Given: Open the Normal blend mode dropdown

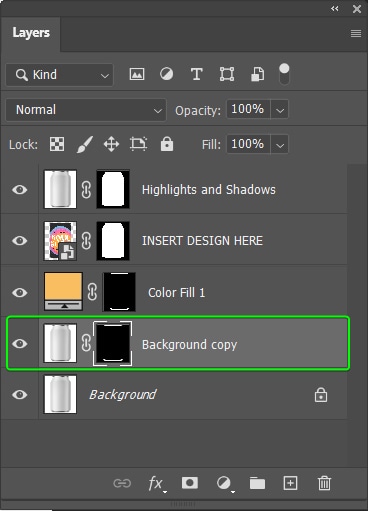Looking at the screenshot, I should coord(86,110).
